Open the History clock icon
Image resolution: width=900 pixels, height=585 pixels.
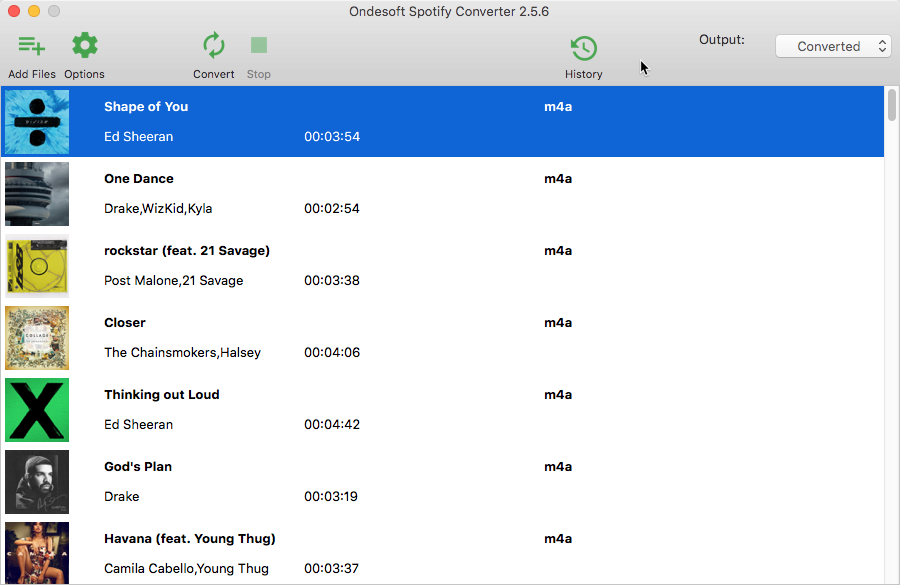point(584,48)
